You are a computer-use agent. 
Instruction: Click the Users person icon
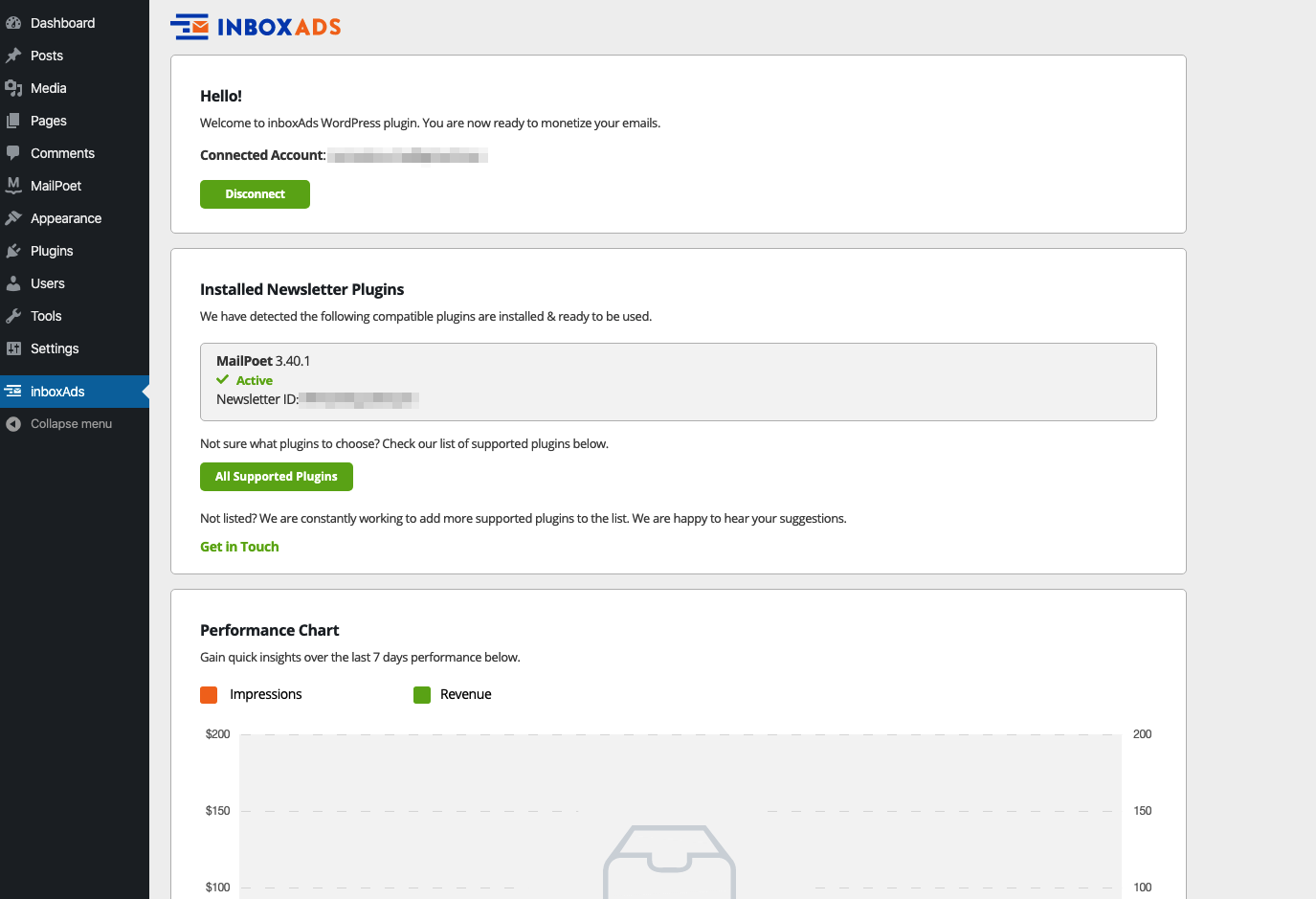click(13, 283)
